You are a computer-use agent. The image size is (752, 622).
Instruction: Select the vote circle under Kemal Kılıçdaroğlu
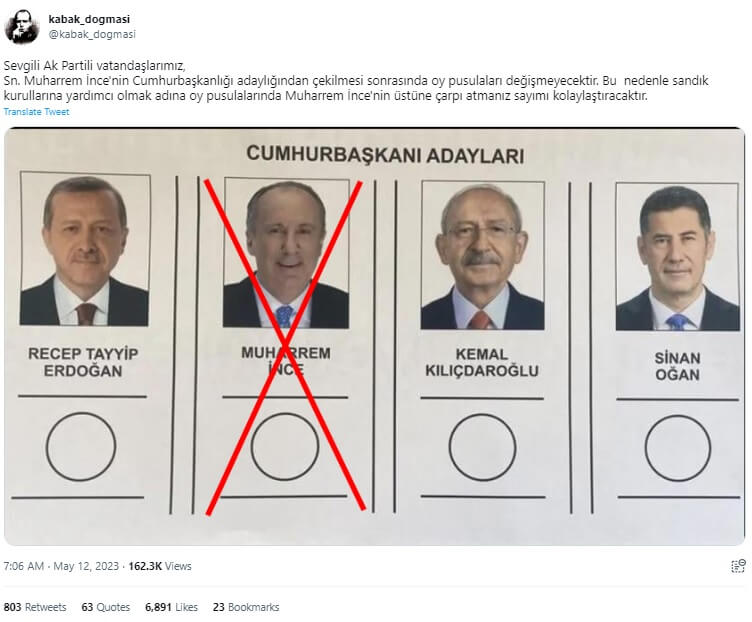tap(482, 447)
